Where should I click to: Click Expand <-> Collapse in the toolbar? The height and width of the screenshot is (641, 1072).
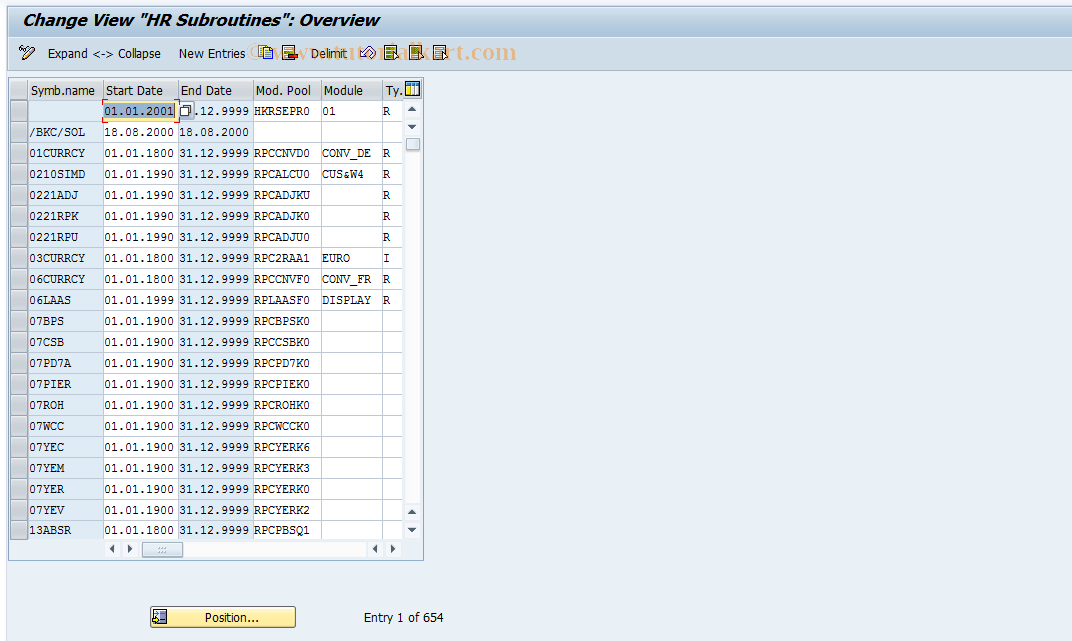(104, 53)
